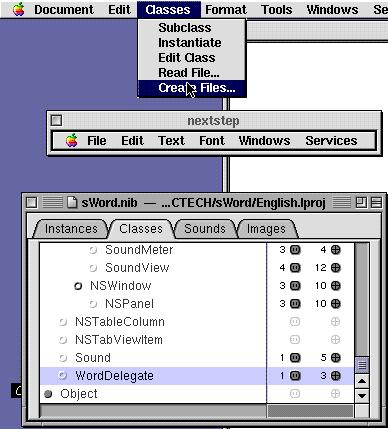Select the NSTabViewItem class row

point(197,340)
